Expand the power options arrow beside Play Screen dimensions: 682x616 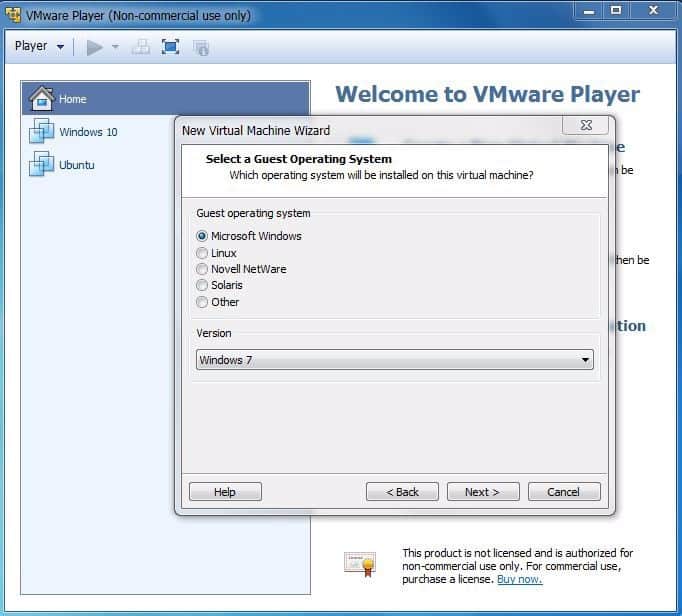115,47
